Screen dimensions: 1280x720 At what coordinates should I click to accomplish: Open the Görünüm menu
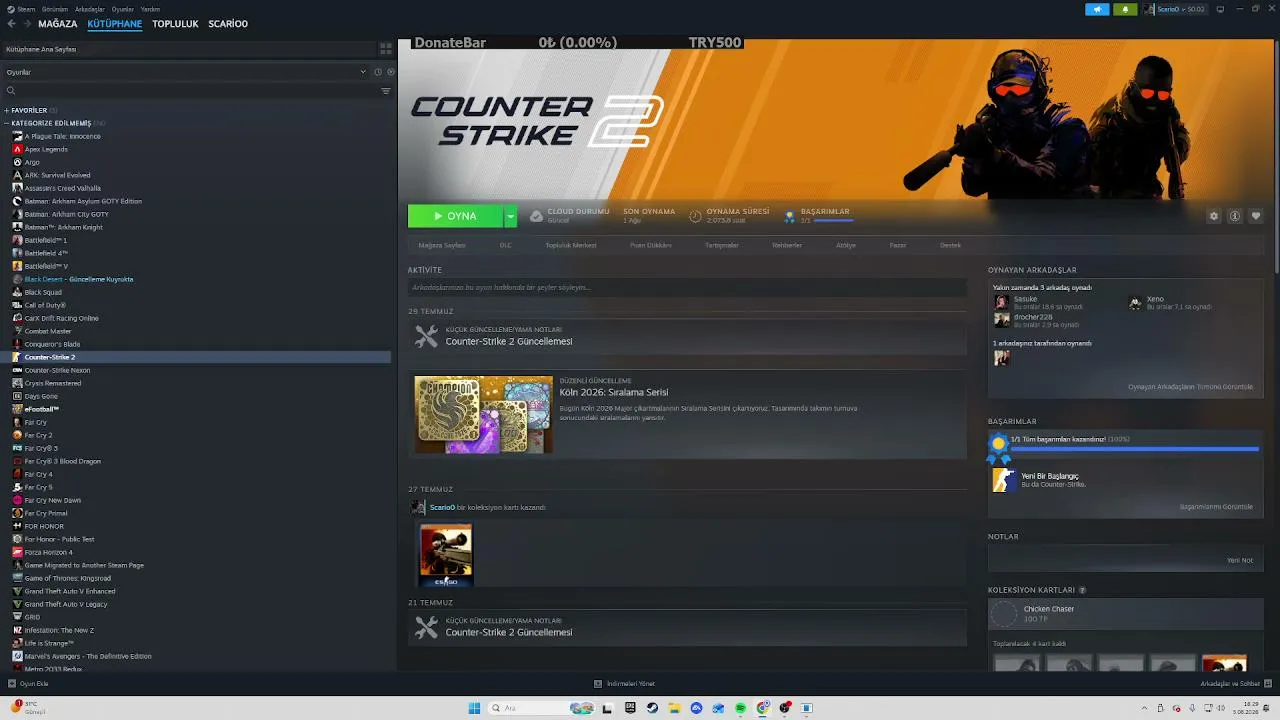pos(55,9)
